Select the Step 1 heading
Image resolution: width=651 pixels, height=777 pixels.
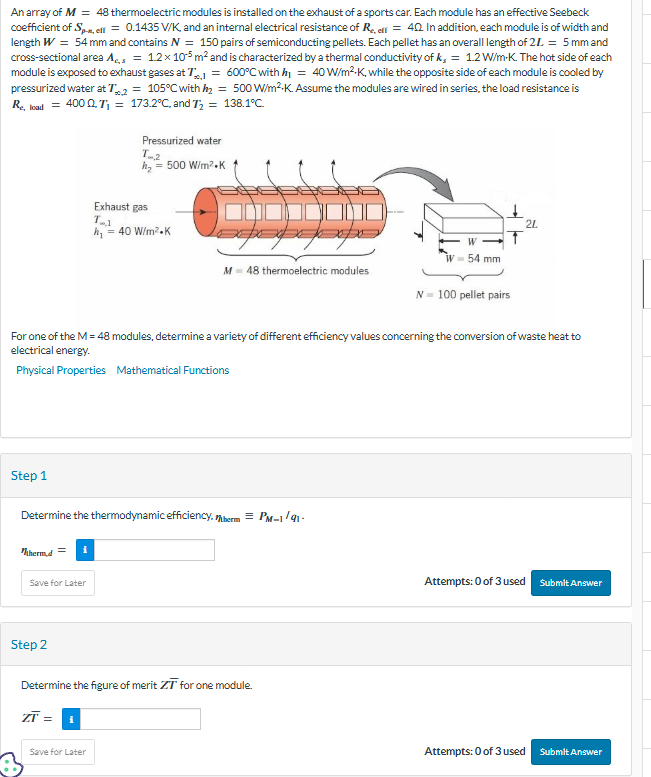pos(29,476)
